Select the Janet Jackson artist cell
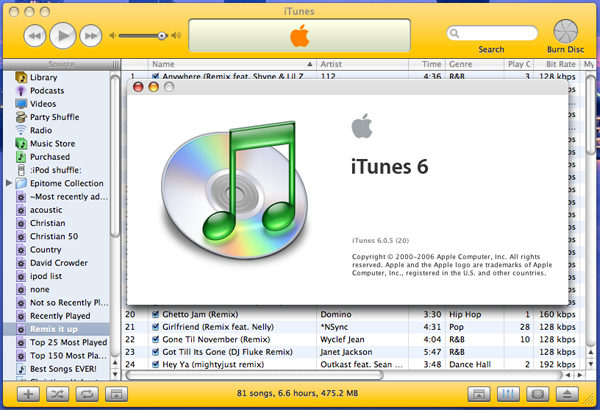 click(362, 352)
